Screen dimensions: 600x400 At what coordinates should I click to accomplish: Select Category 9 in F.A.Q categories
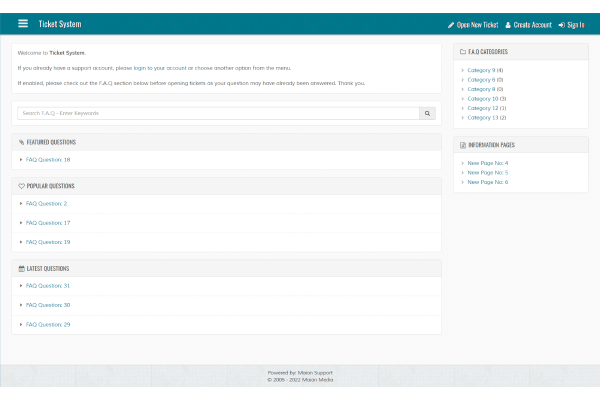click(481, 70)
